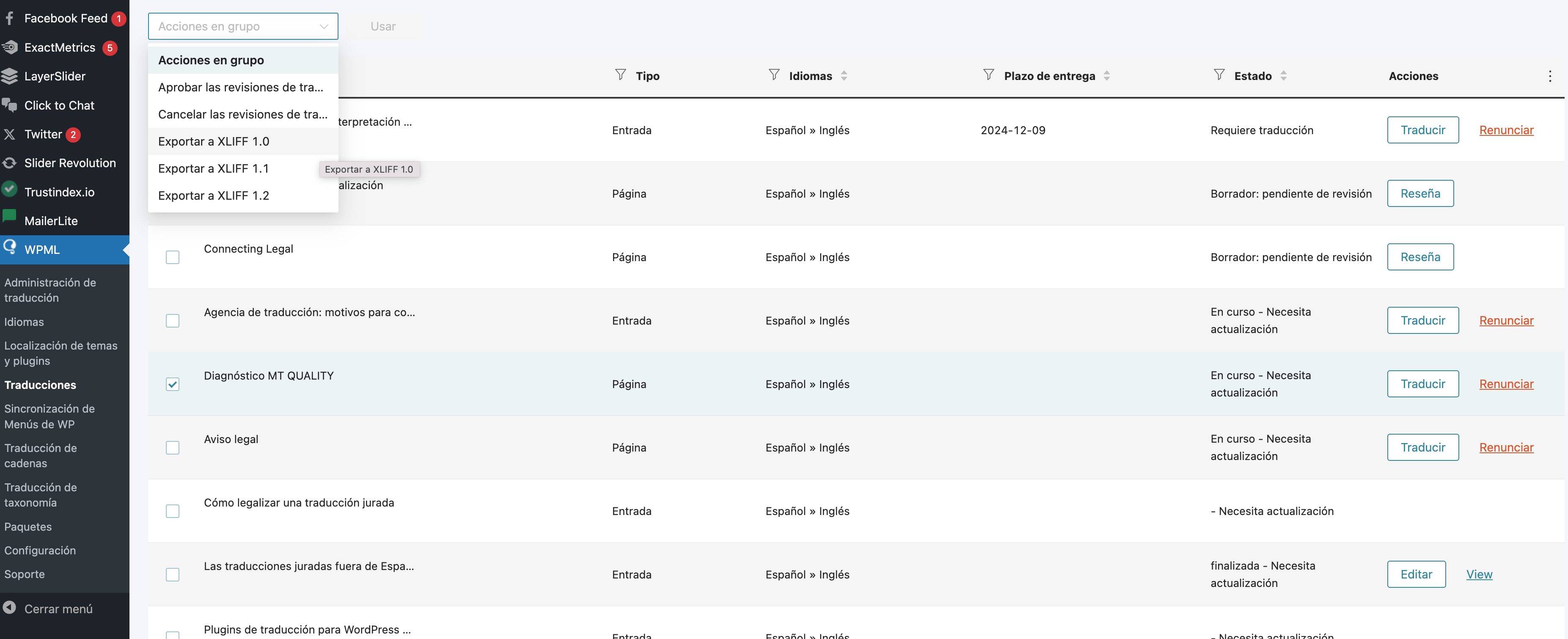Select the Aviso legal row checkbox
The image size is (1568, 639).
[x=172, y=448]
